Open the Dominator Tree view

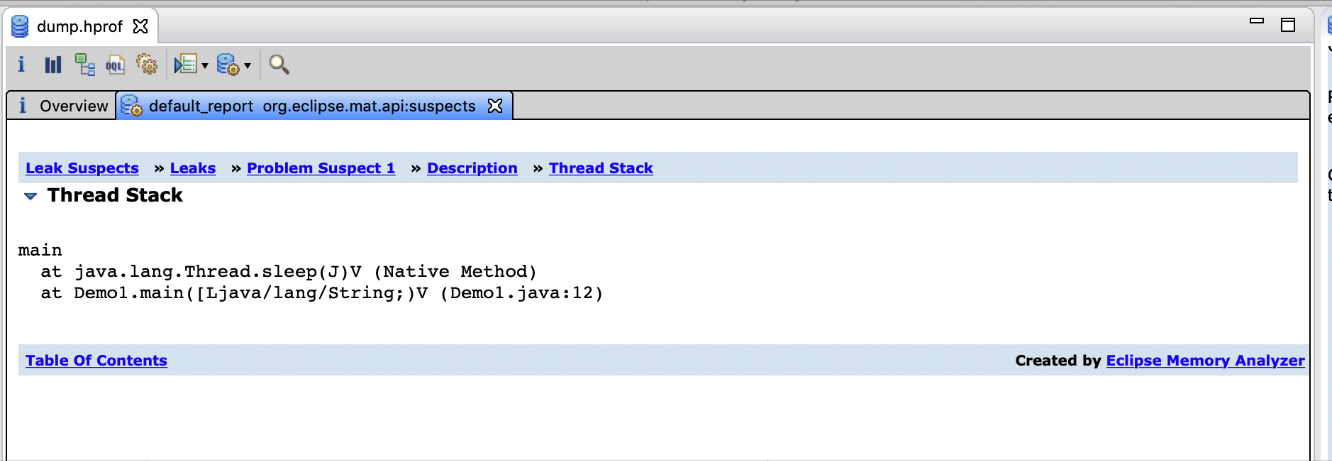coord(85,65)
